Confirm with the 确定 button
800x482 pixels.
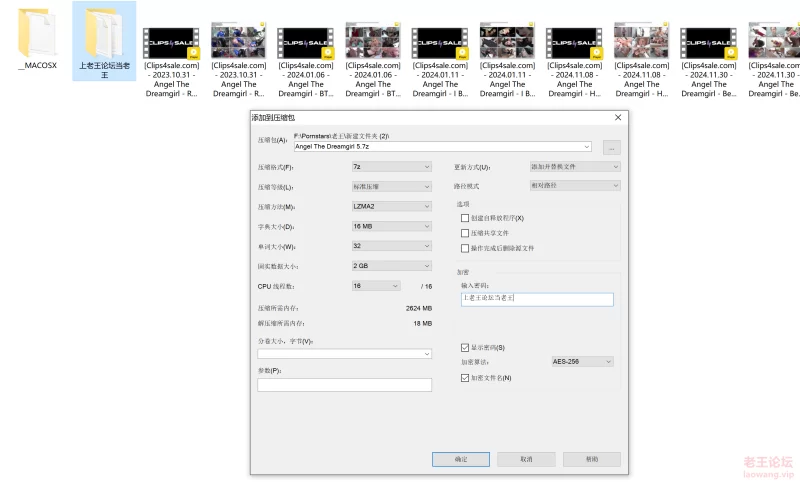point(461,459)
